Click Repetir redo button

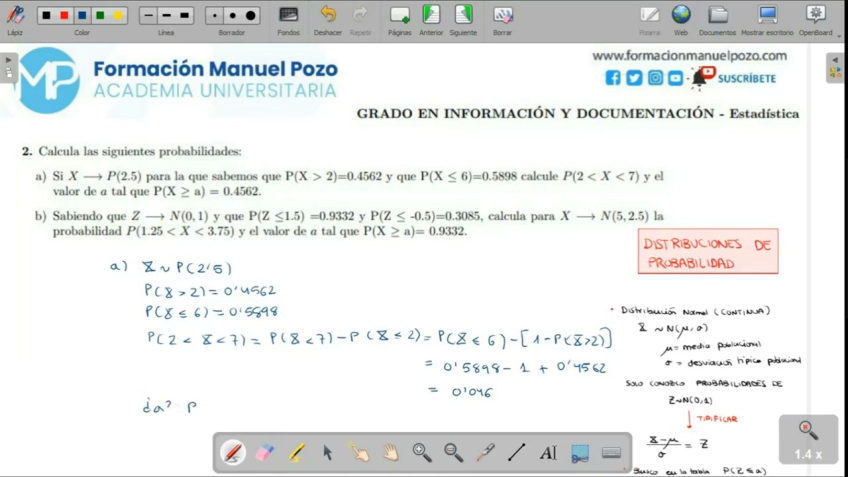360,21
